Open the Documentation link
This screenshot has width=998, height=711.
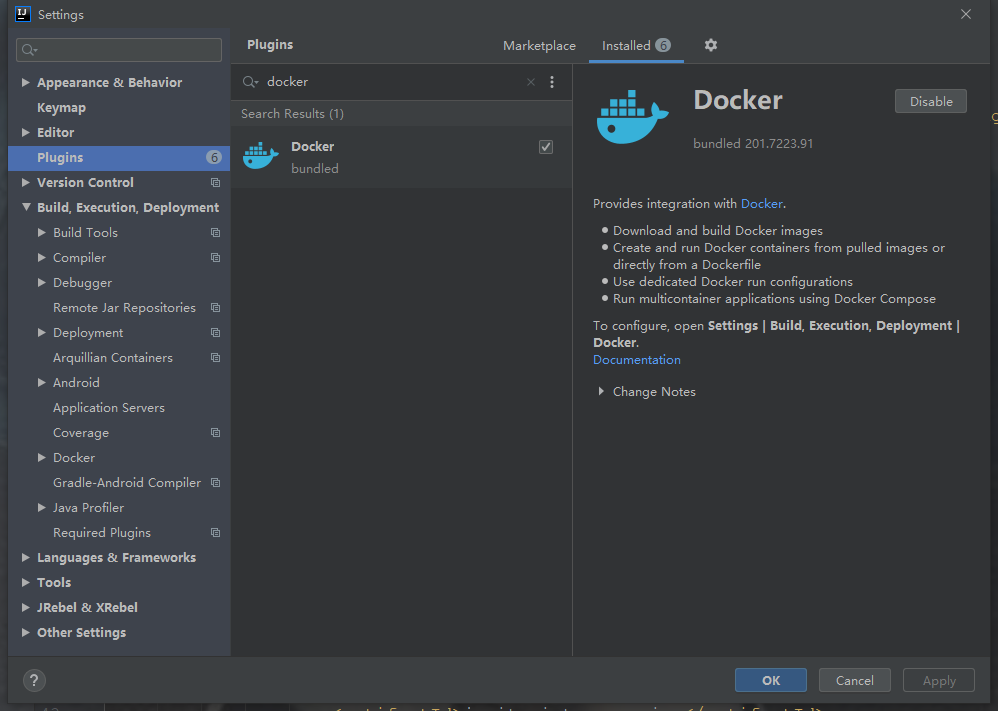point(636,360)
